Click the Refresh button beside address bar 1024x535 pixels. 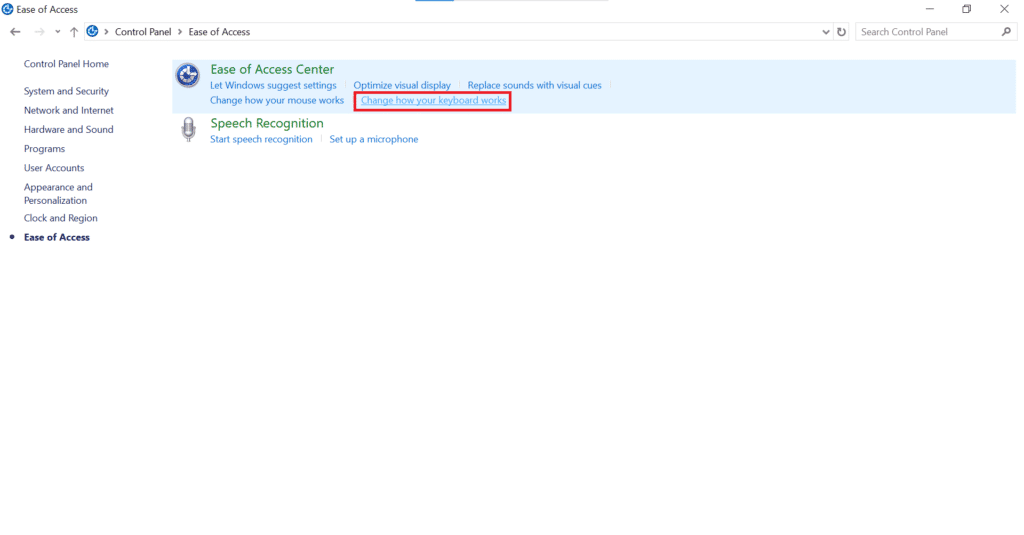(x=841, y=32)
